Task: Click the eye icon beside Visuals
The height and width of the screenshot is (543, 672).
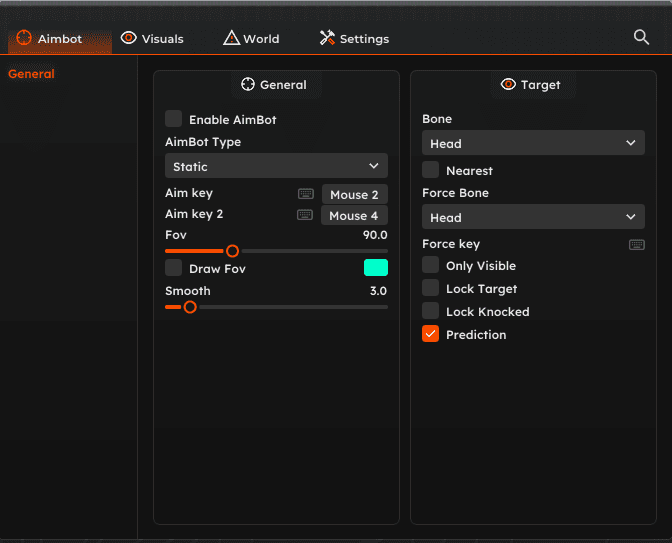Action: pos(129,38)
